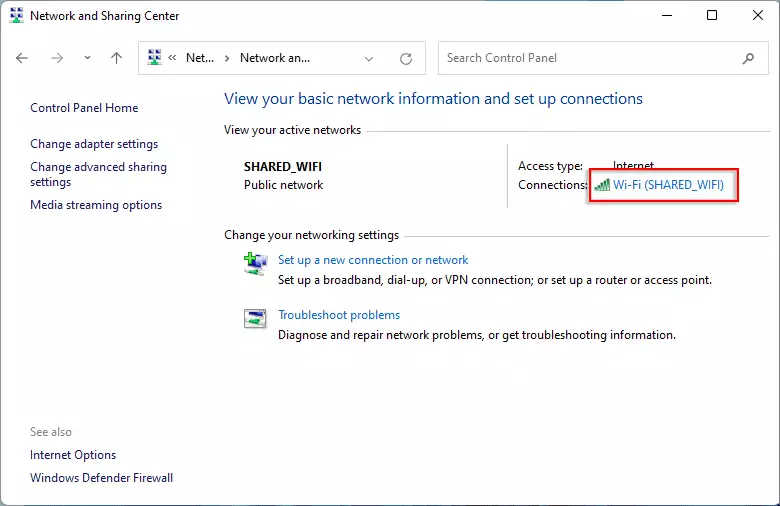Click the forward navigation arrow
The height and width of the screenshot is (506, 780).
point(57,58)
